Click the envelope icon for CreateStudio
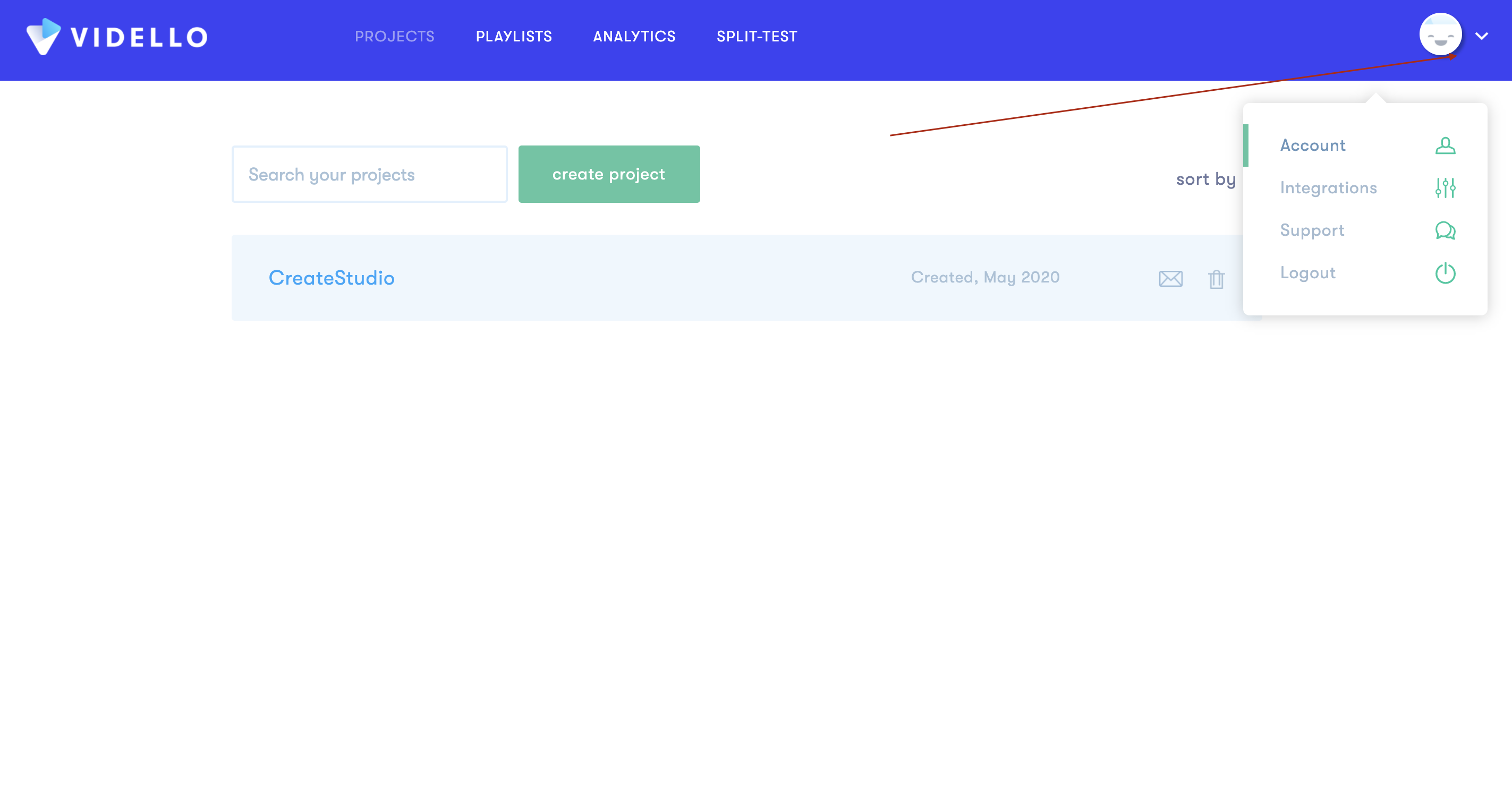1512x788 pixels. [1170, 279]
